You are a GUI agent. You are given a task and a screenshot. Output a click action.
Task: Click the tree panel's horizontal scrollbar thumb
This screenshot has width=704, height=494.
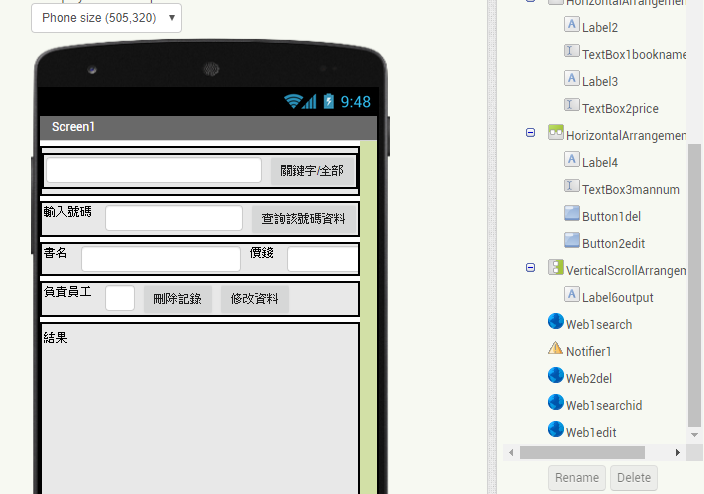pos(582,453)
